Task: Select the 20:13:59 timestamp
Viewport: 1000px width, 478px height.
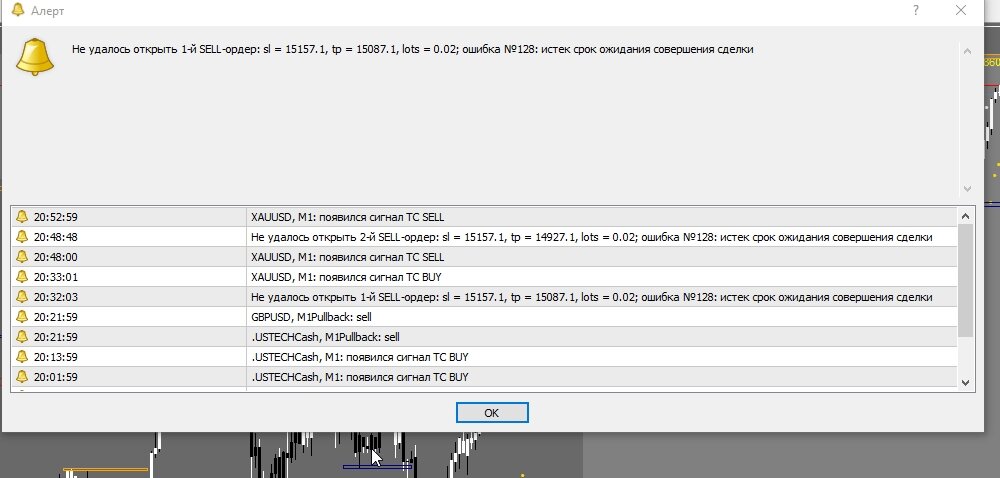Action: (x=55, y=357)
